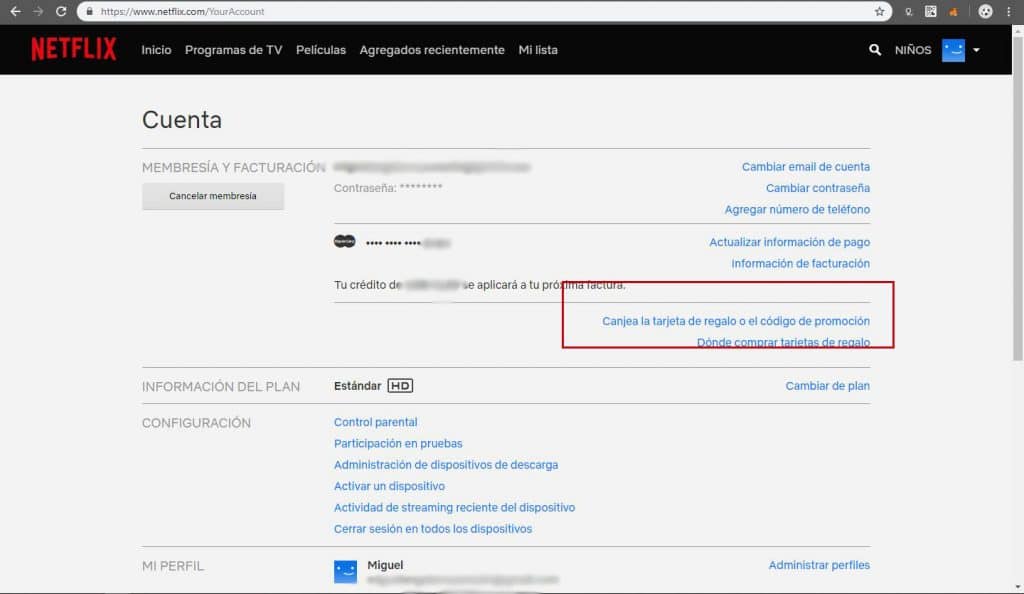Click the Estándar plan name
This screenshot has height=594, width=1024.
click(x=357, y=386)
